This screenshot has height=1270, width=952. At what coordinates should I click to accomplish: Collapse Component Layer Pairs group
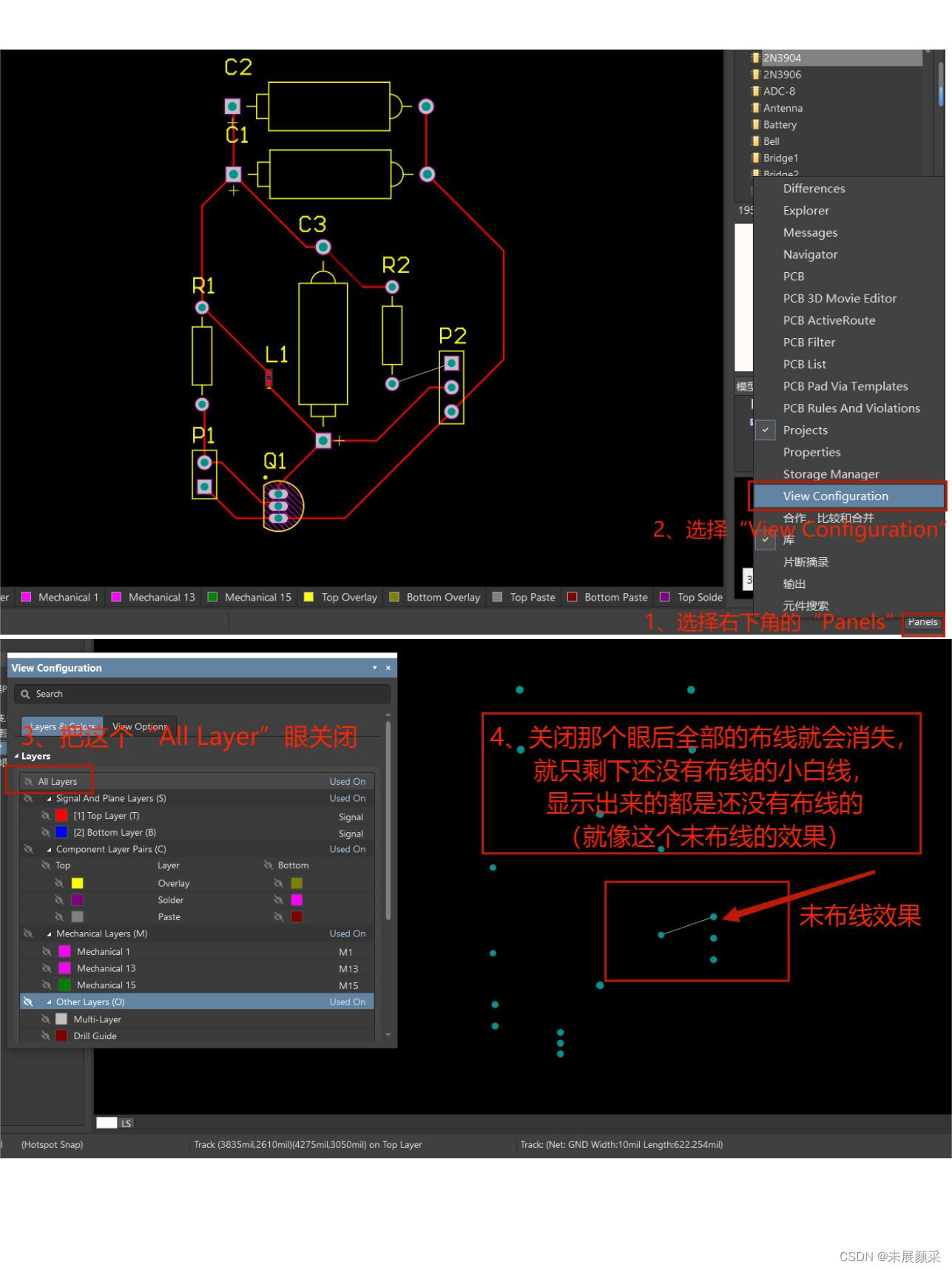coord(50,850)
